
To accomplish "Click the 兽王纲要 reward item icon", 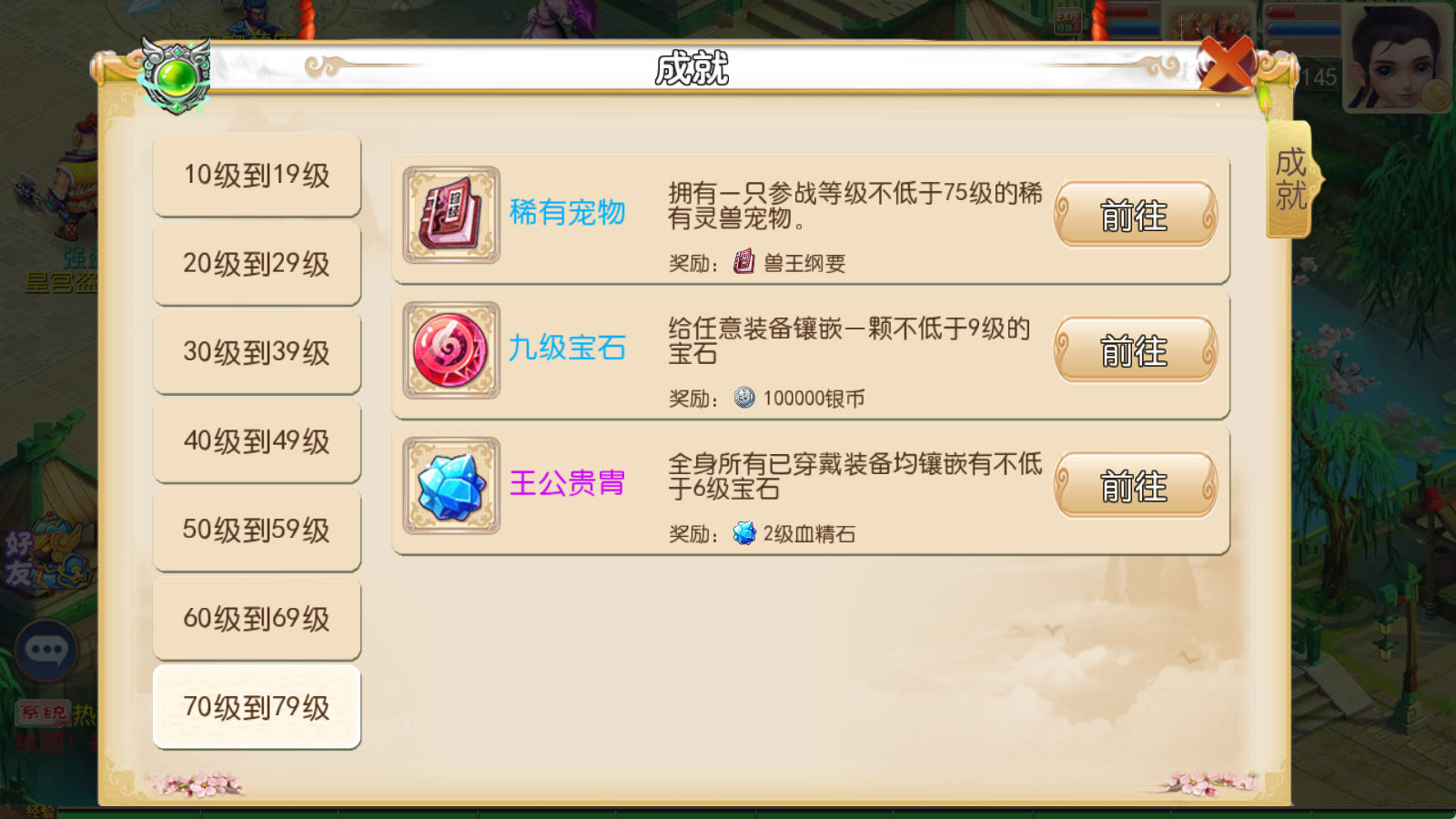I will [x=744, y=262].
